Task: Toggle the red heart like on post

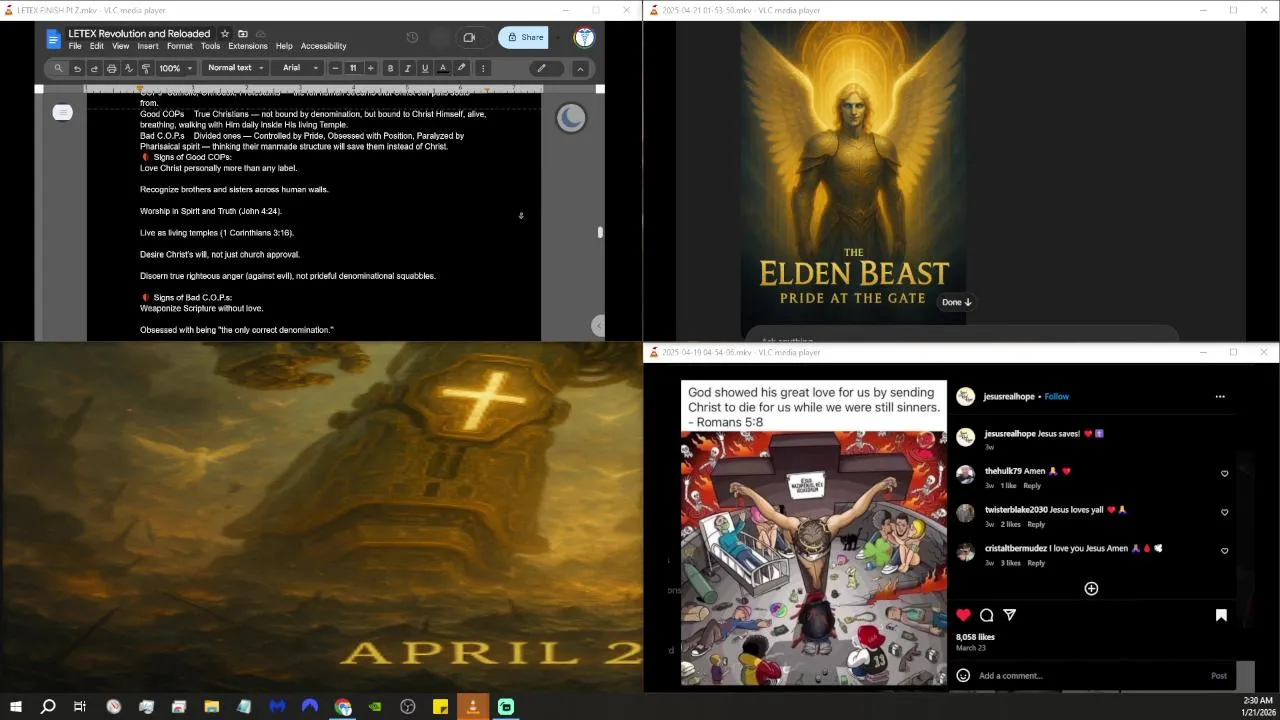Action: 963,615
